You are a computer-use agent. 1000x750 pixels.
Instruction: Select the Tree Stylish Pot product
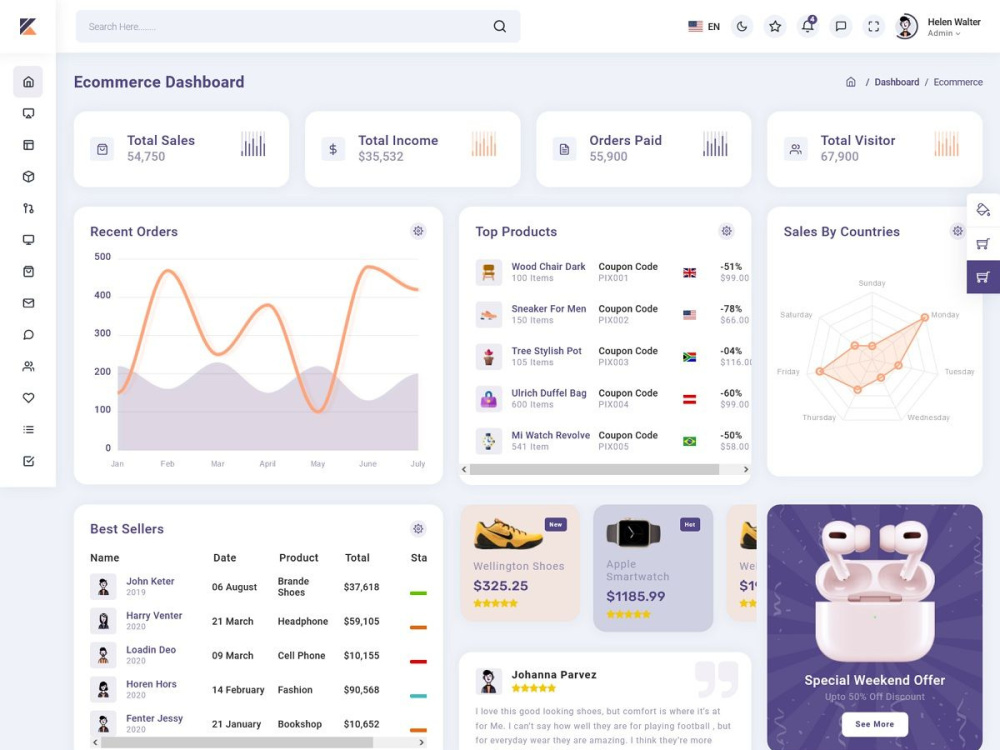pos(546,351)
